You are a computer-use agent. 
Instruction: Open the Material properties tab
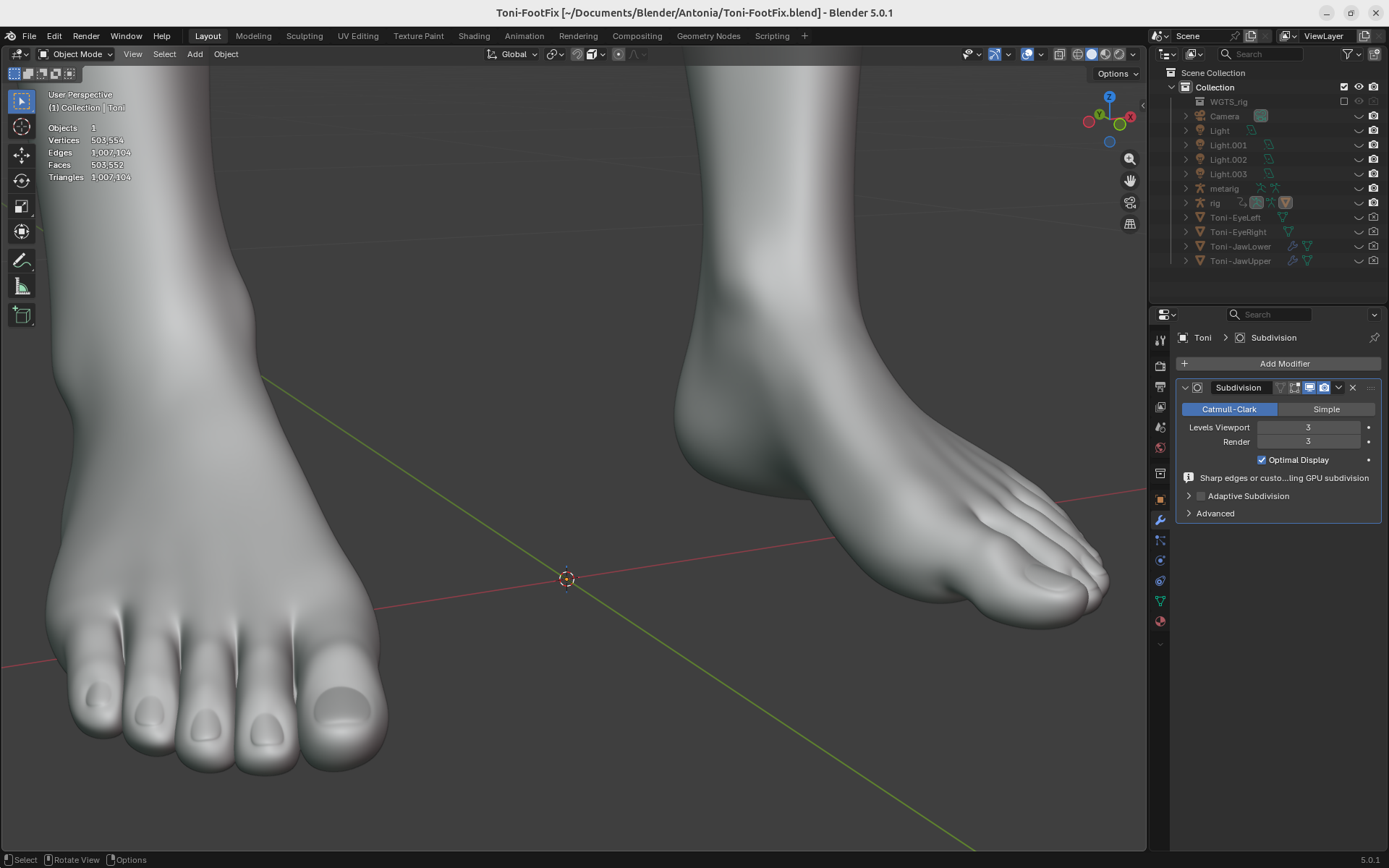click(1160, 621)
